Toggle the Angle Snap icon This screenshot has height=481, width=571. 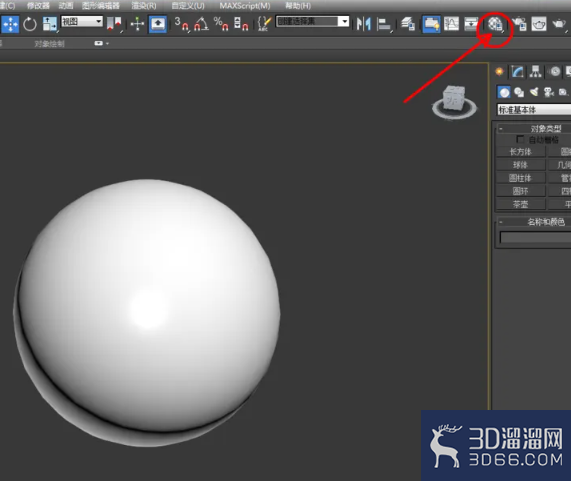click(x=201, y=24)
